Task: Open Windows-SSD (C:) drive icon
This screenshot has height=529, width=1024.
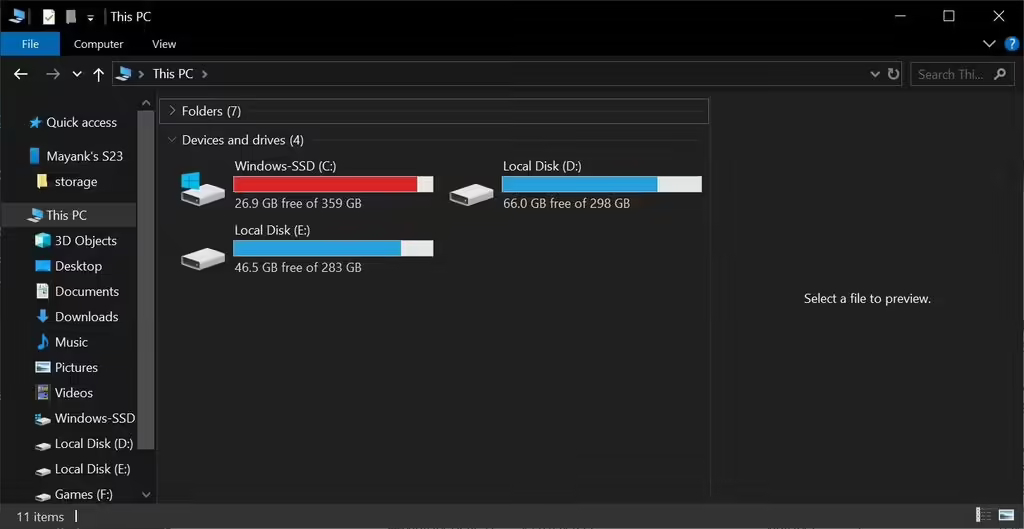Action: click(202, 188)
